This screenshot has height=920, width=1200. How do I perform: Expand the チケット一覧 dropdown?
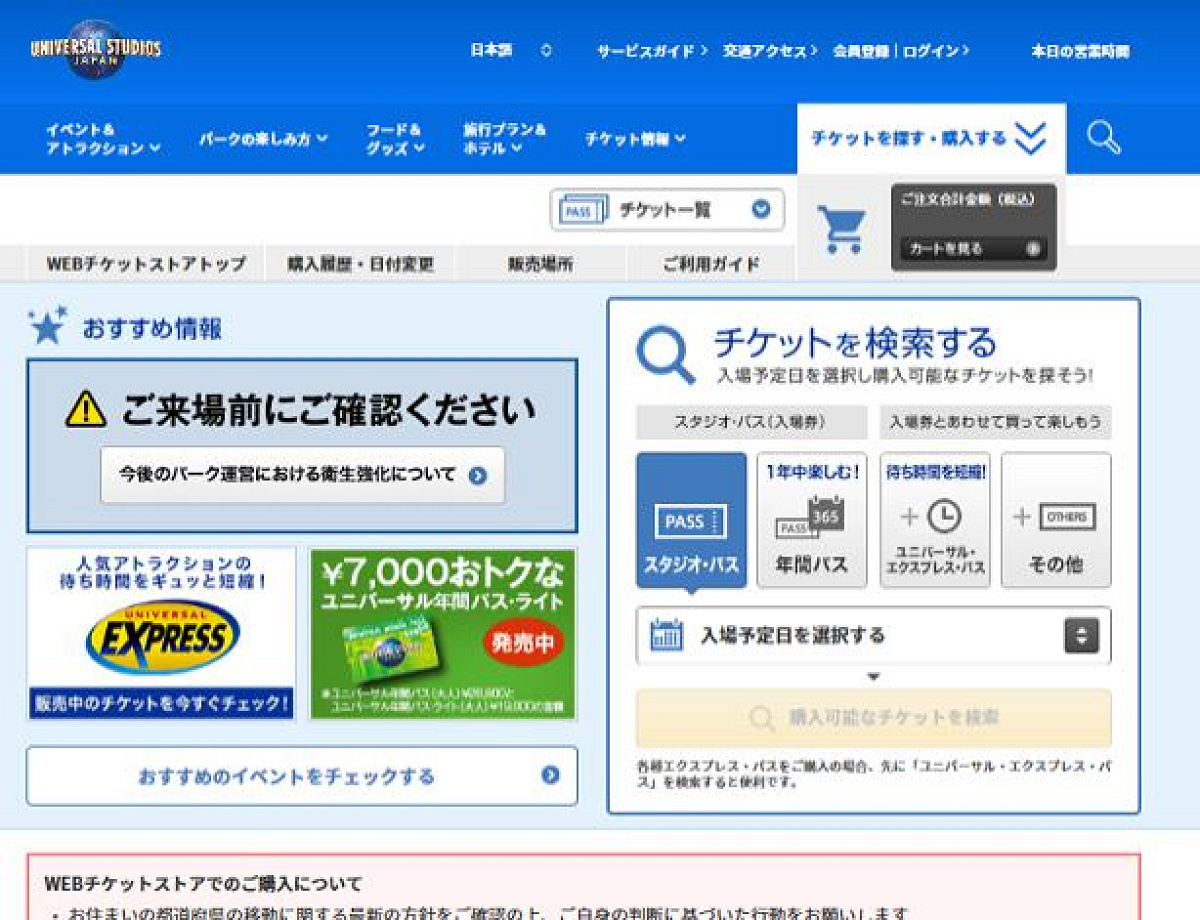click(667, 210)
